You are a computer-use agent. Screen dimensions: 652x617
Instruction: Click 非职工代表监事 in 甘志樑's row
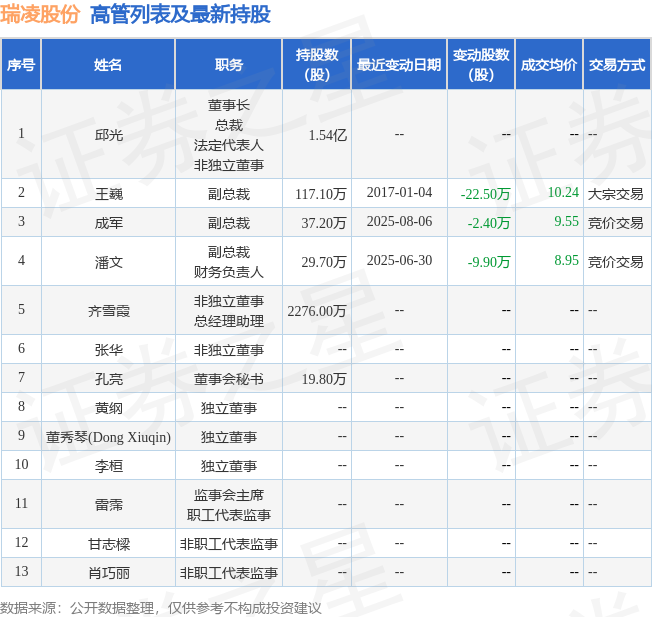[x=229, y=544]
